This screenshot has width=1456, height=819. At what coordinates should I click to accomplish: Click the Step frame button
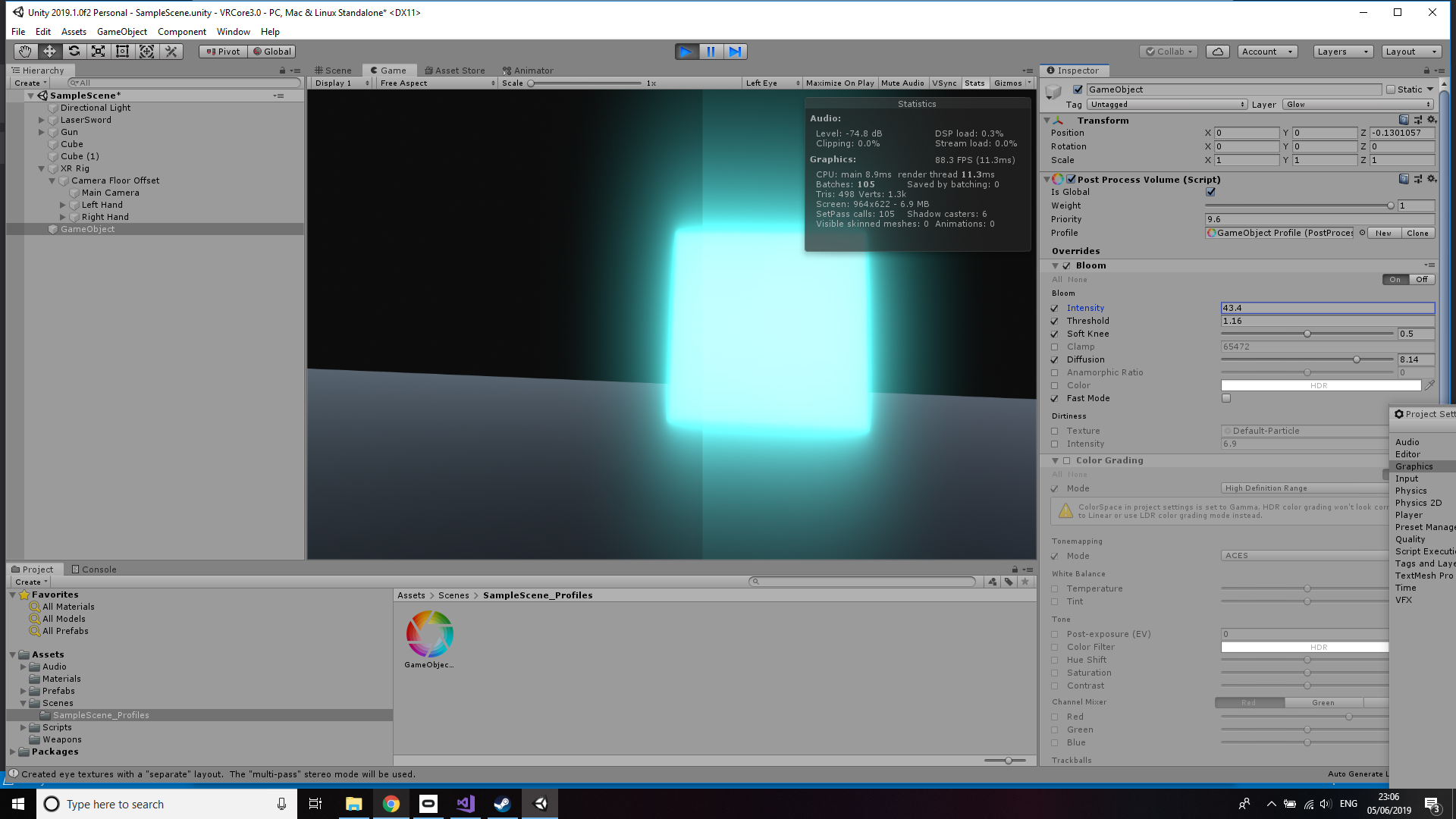coord(735,52)
